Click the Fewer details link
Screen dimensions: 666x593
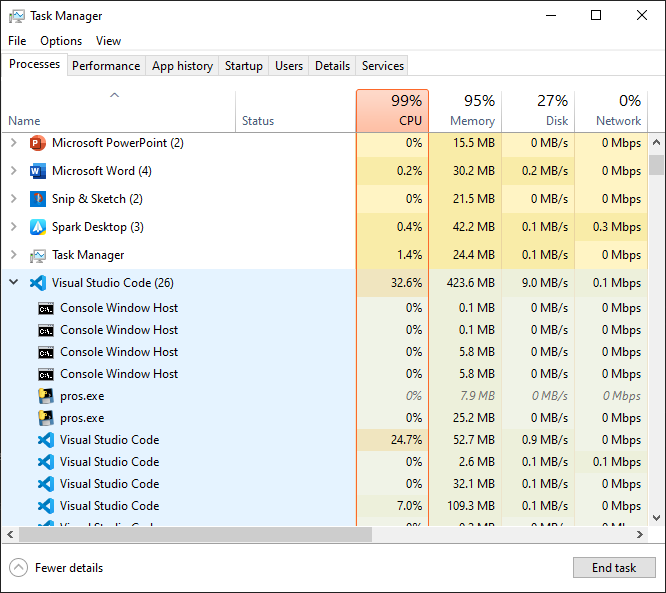pos(69,568)
